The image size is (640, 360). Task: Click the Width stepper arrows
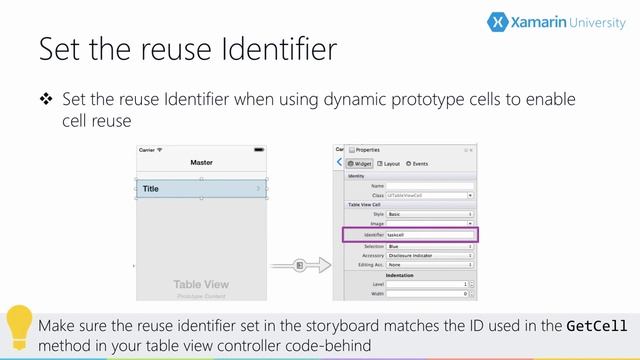(x=472, y=293)
